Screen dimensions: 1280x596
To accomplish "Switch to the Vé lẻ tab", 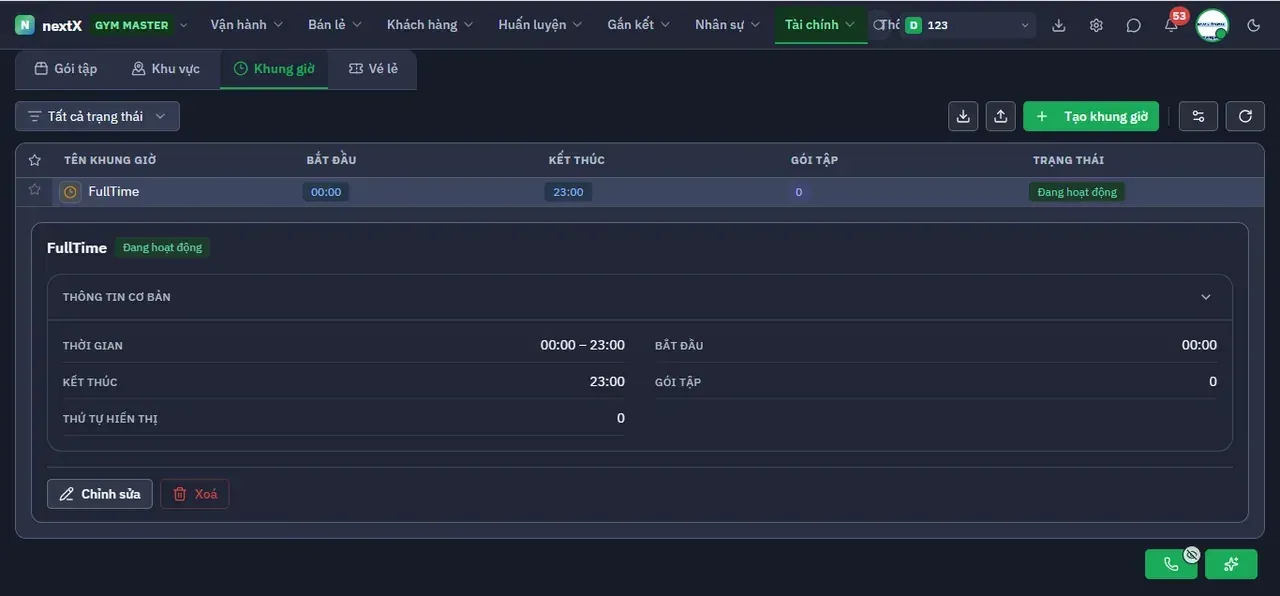I will coord(373,69).
